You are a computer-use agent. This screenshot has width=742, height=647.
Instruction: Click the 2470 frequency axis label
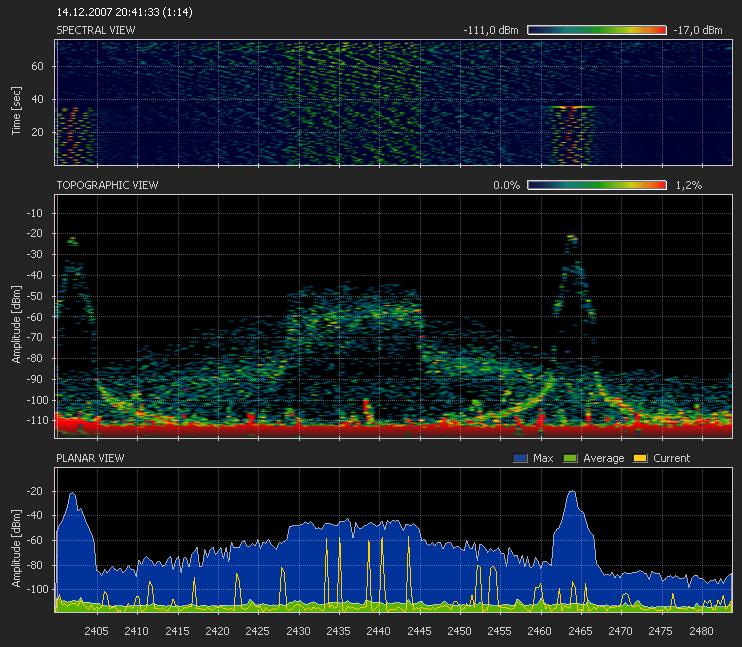coord(621,631)
